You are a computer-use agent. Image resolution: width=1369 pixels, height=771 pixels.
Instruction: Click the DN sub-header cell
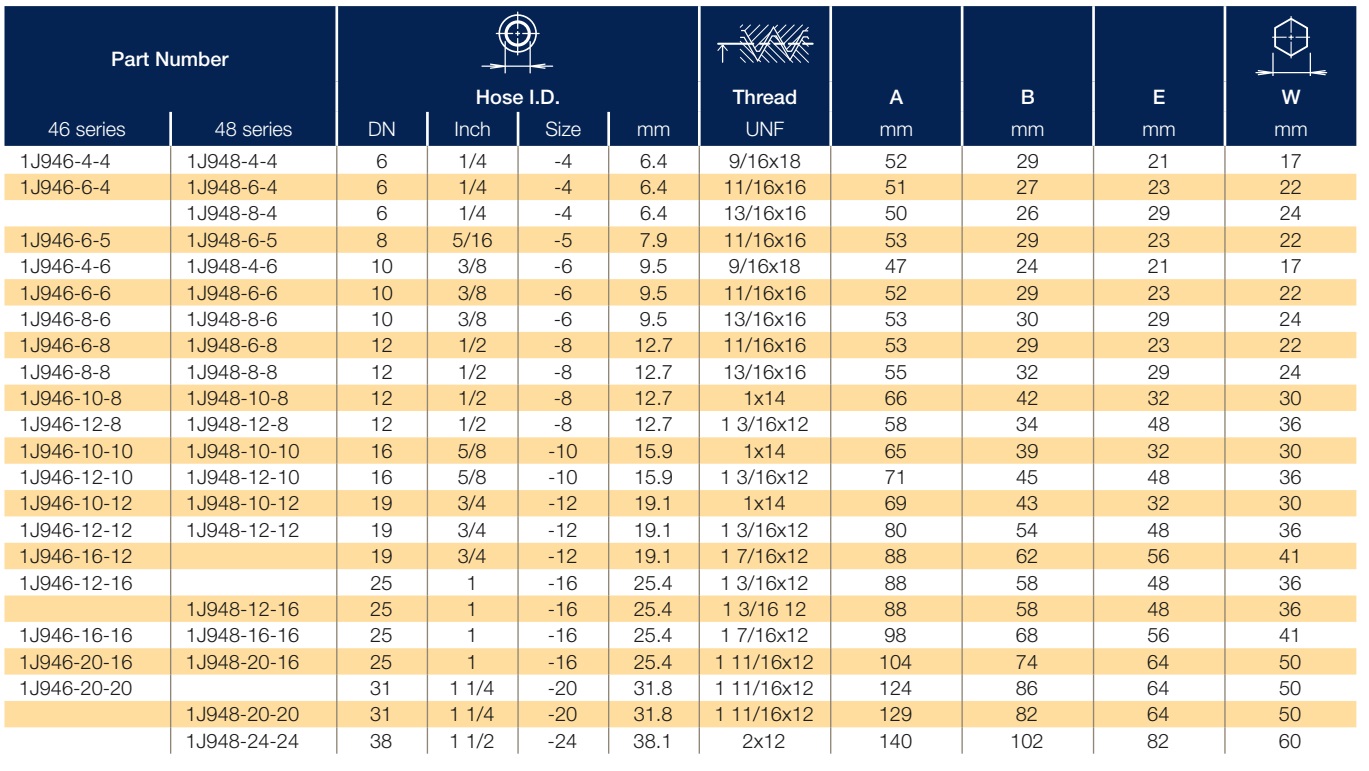(x=382, y=129)
